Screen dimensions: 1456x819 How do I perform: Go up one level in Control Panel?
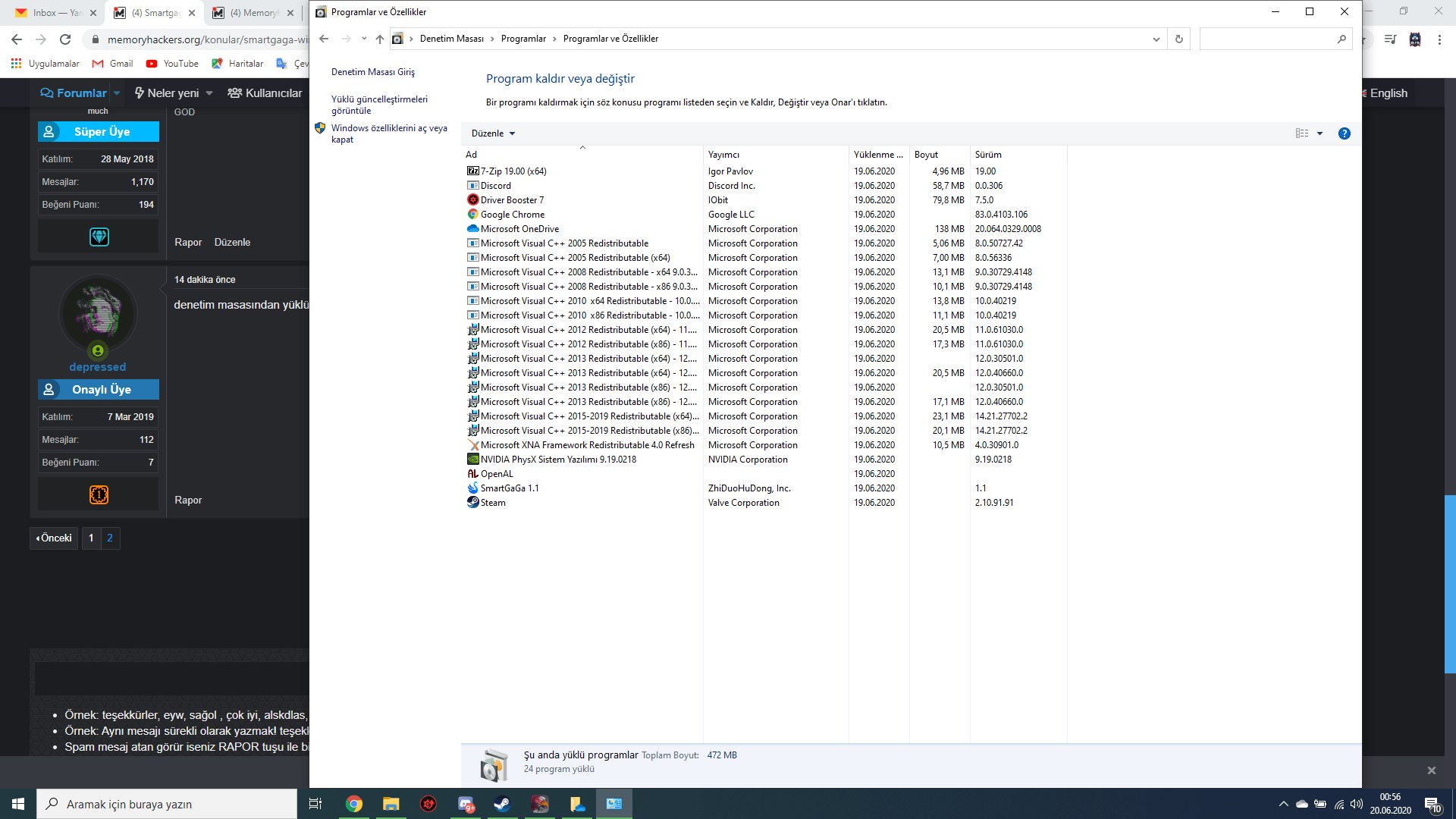380,39
